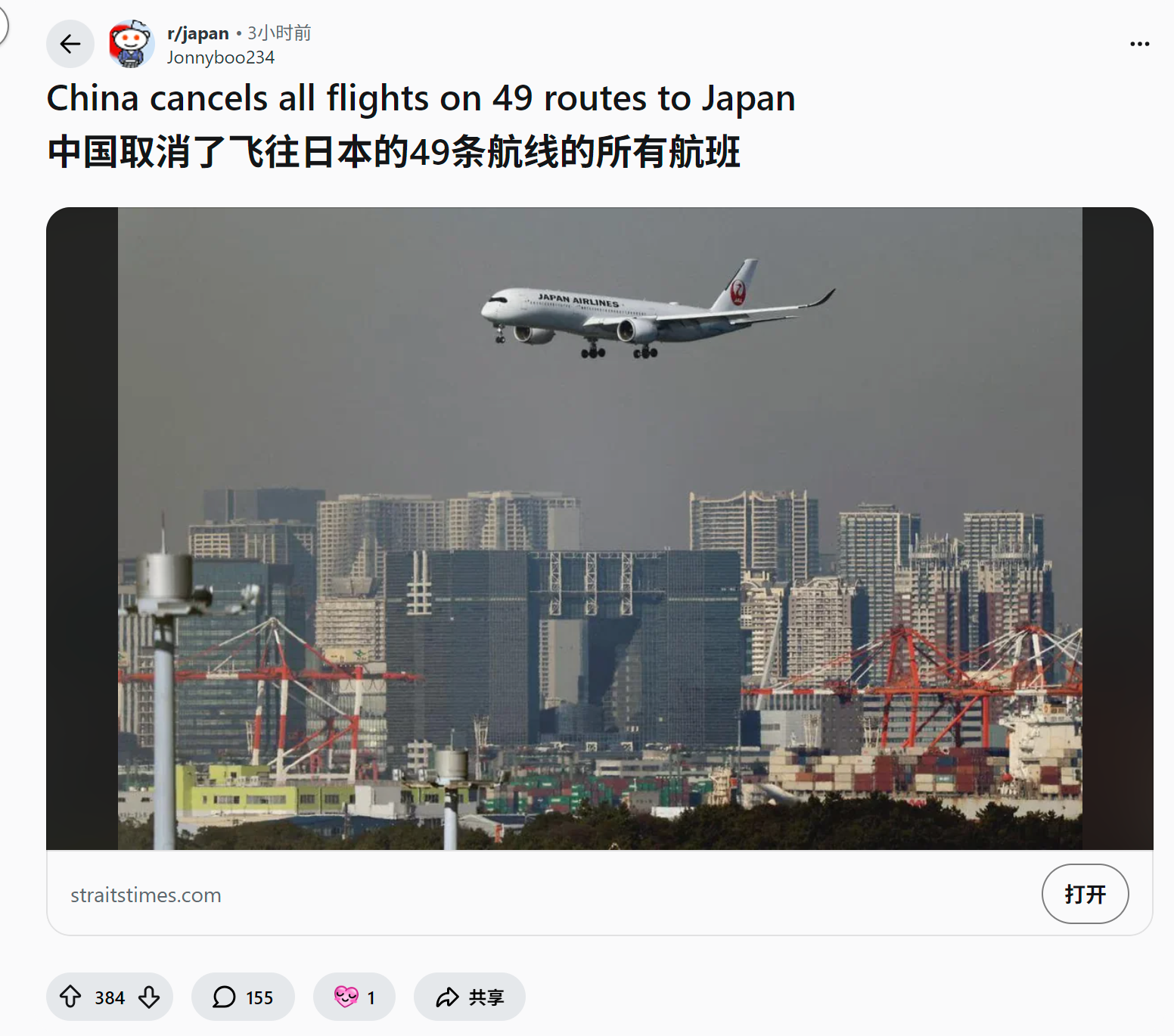Viewport: 1174px width, 1036px height.
Task: Click the 155 comment count number
Action: pyautogui.click(x=259, y=997)
